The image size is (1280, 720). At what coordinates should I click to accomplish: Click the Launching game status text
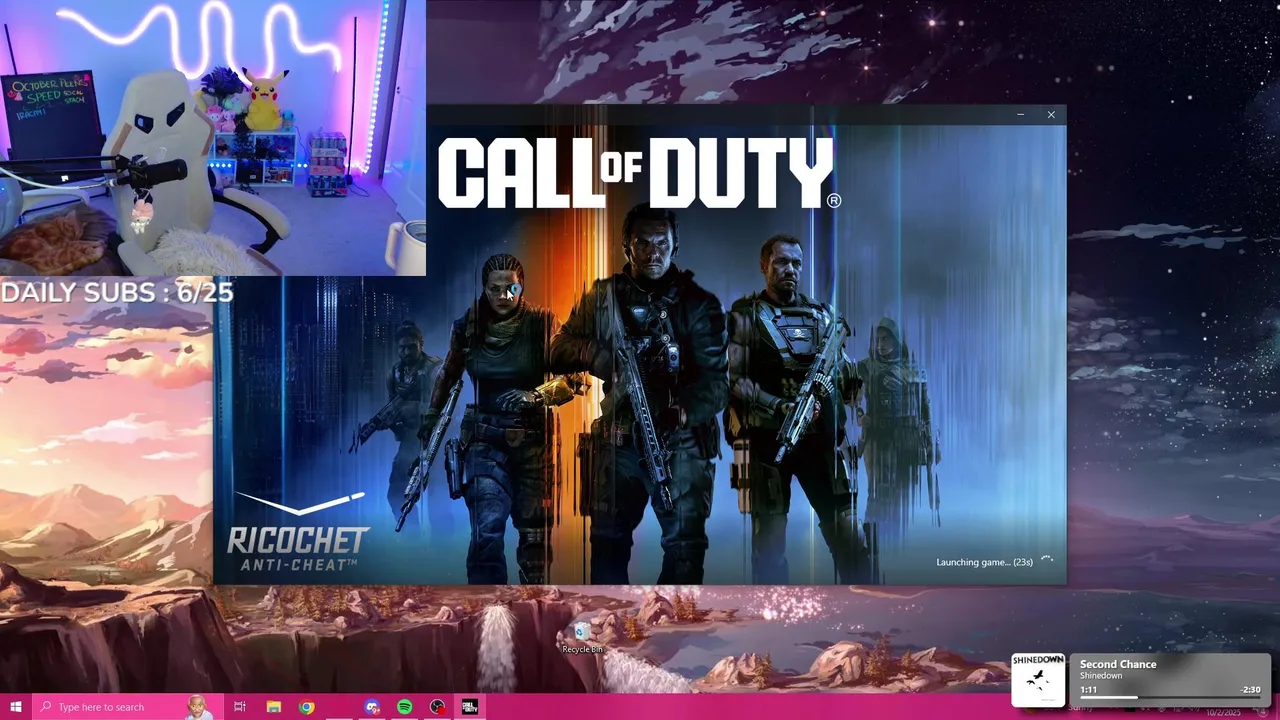coord(984,562)
